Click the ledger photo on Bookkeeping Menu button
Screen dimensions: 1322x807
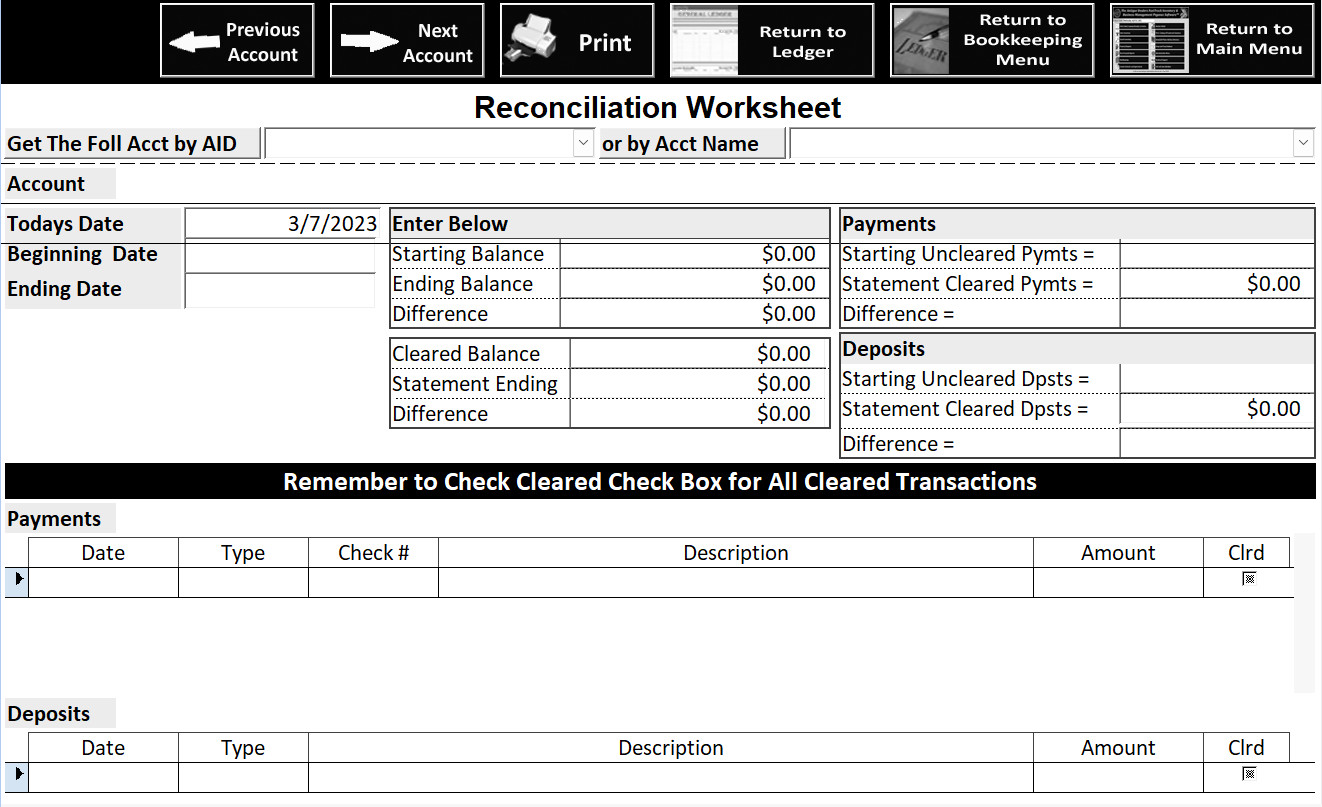click(920, 41)
